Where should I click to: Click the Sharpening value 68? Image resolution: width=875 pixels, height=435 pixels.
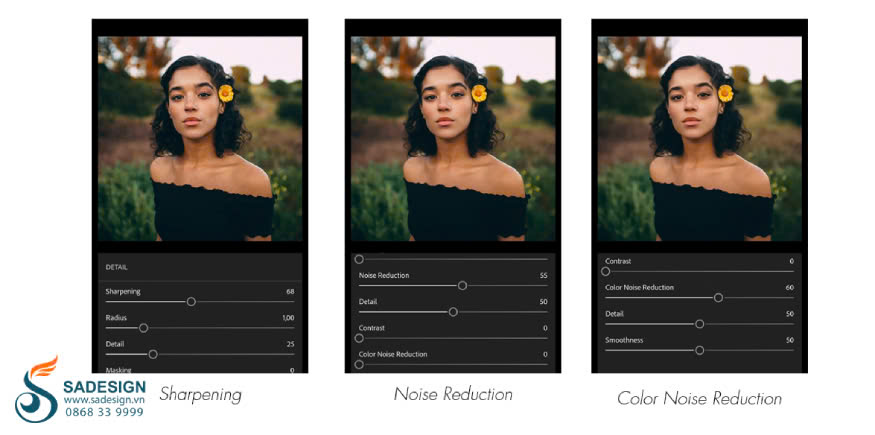tap(290, 292)
